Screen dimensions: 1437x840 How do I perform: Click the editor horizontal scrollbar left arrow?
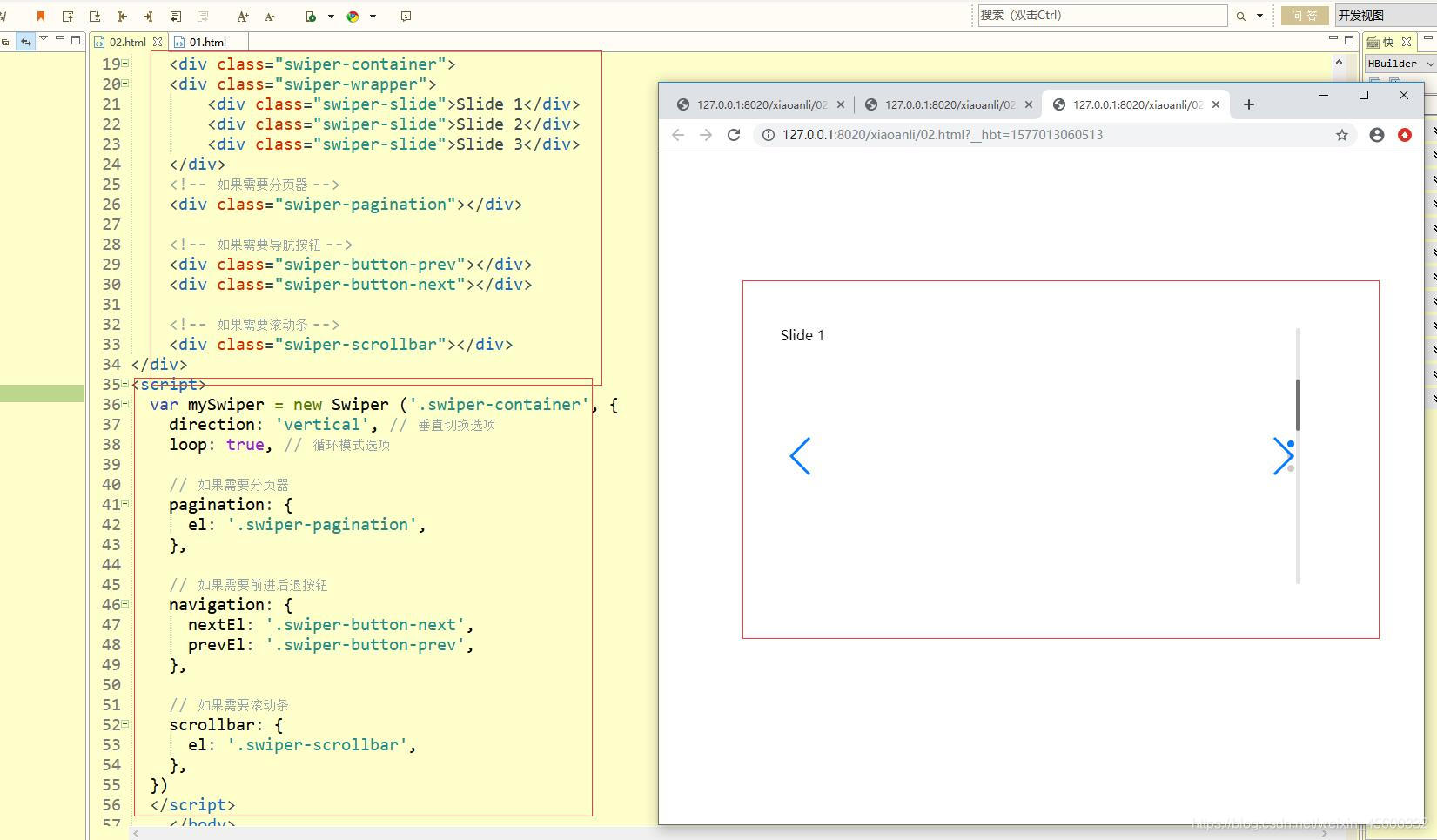click(136, 833)
